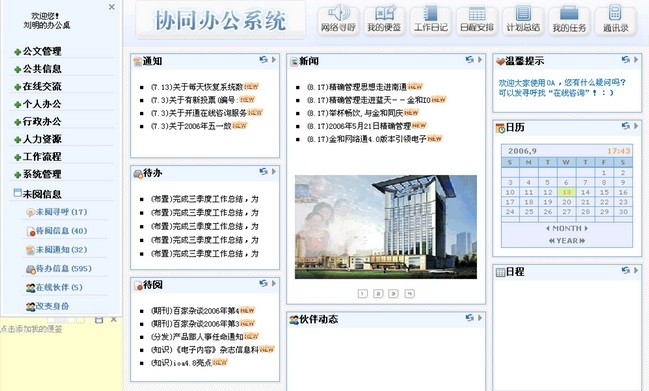Open 在线伙伴 (5) link
This screenshot has height=391, width=649.
pos(54,287)
